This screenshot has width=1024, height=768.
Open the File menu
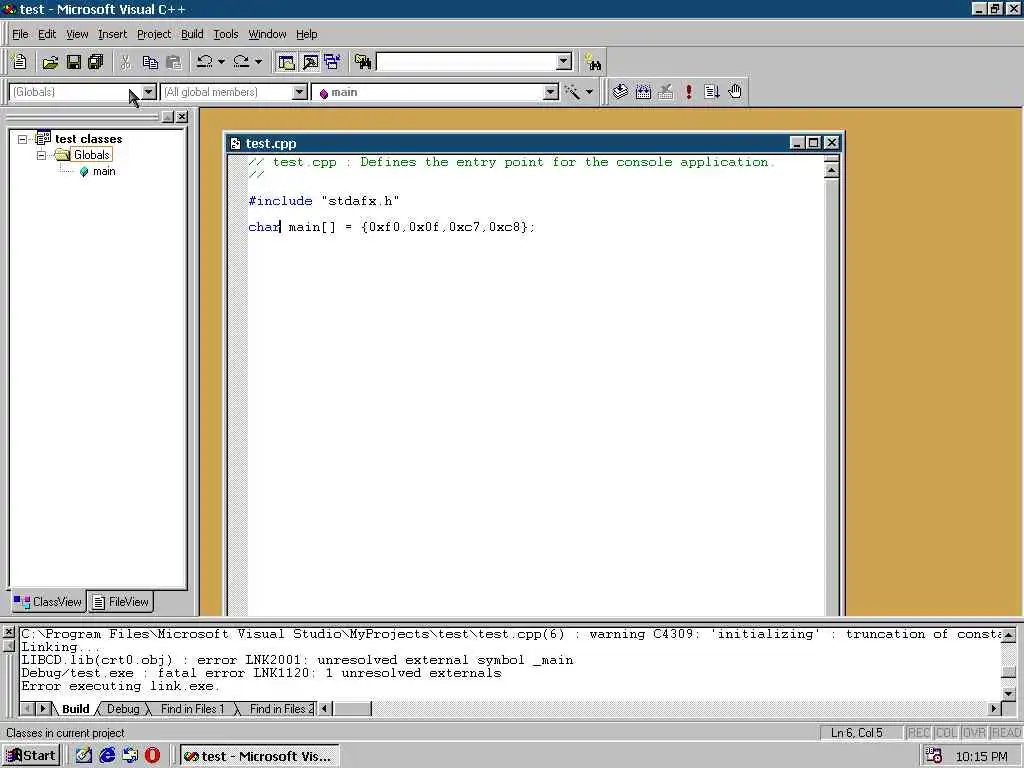tap(20, 34)
